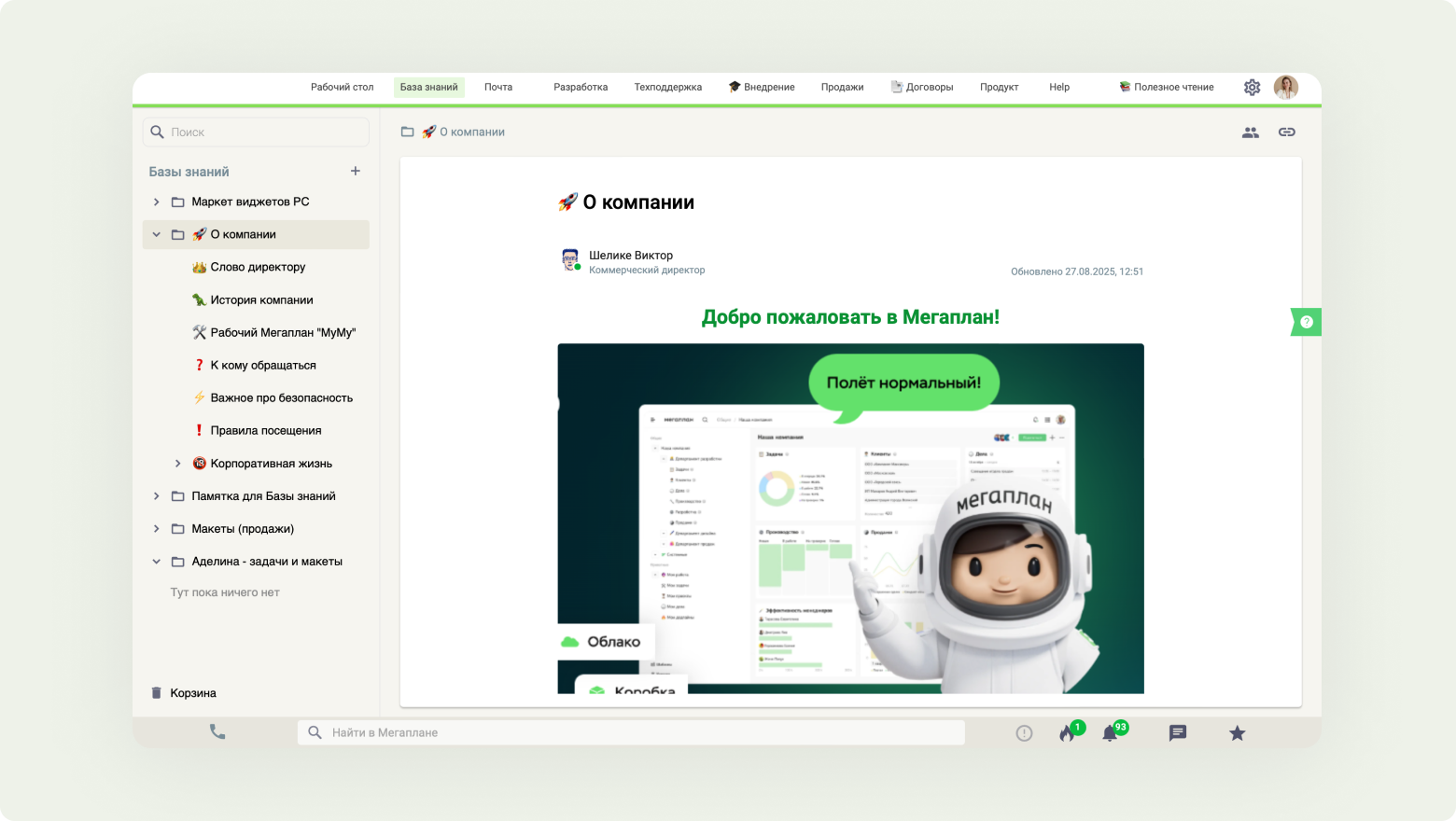Click the favorites star icon
Image resolution: width=1456 pixels, height=821 pixels.
pyautogui.click(x=1237, y=733)
